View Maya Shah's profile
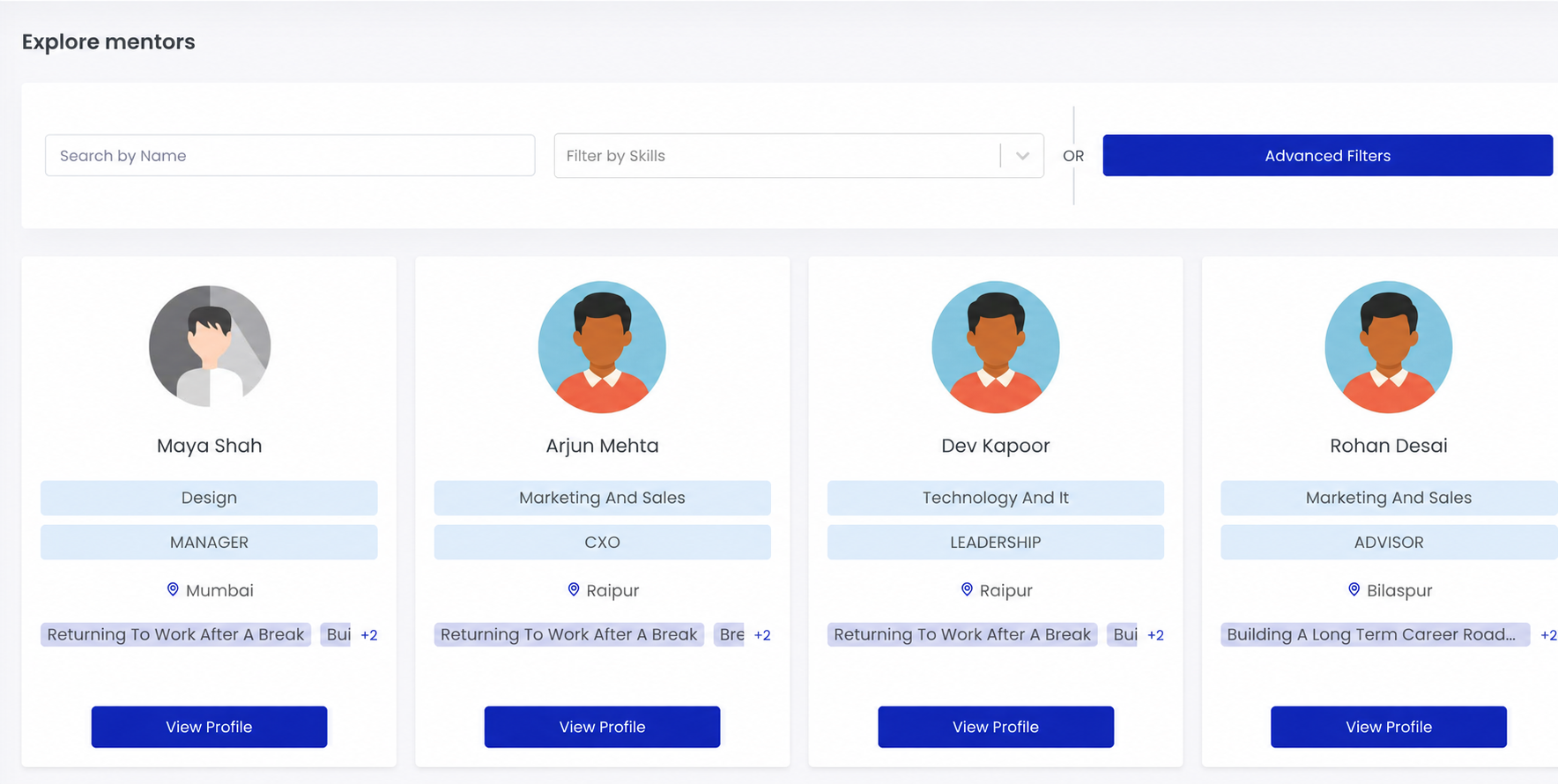1558x784 pixels. click(209, 727)
